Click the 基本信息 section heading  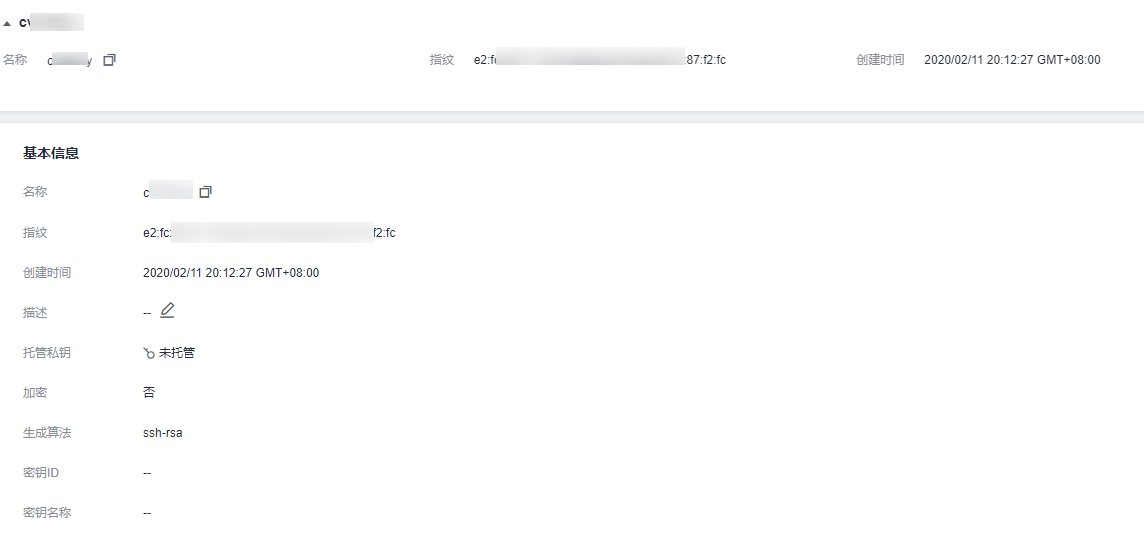[x=51, y=153]
